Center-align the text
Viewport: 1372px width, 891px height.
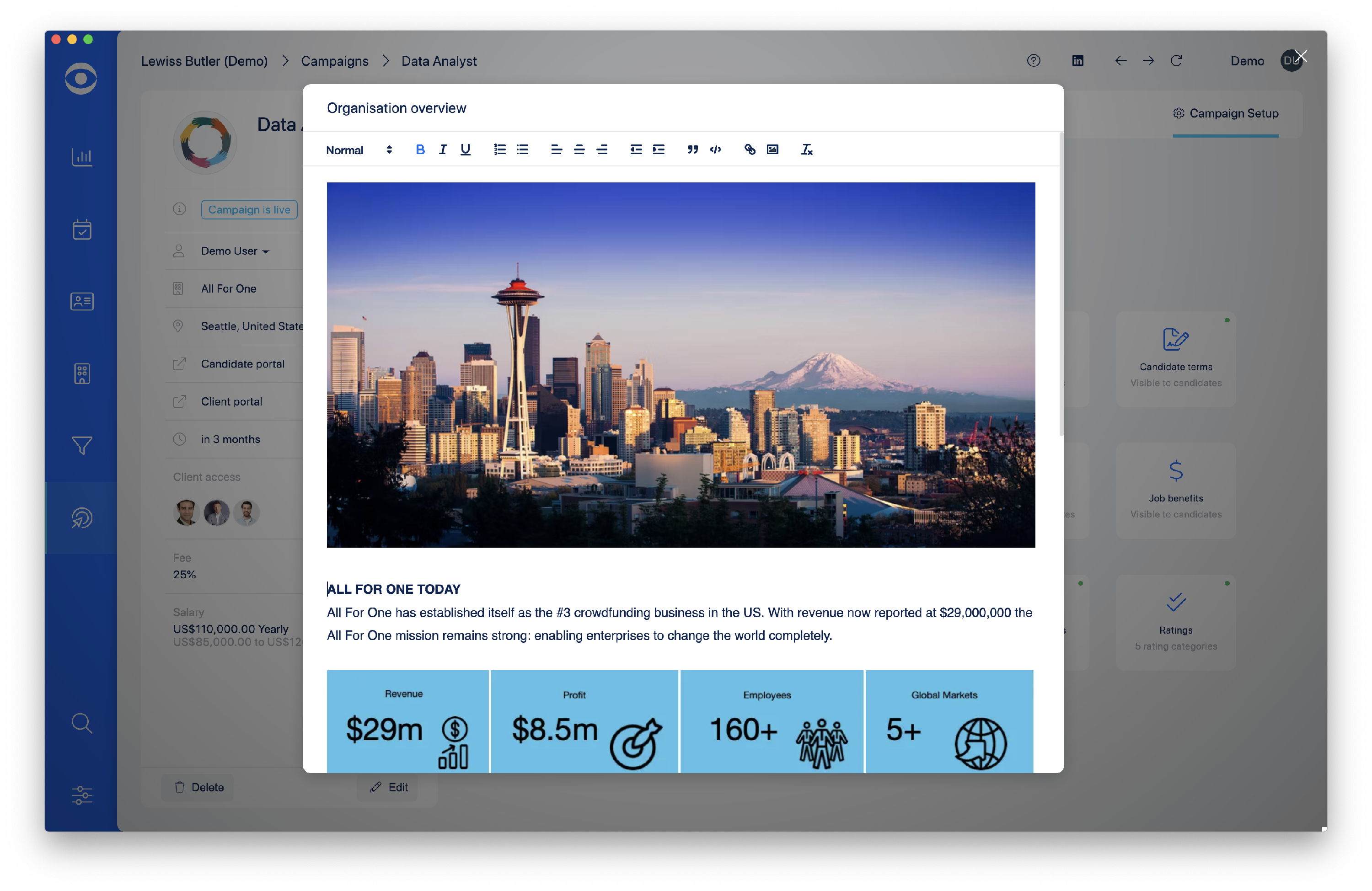(579, 150)
